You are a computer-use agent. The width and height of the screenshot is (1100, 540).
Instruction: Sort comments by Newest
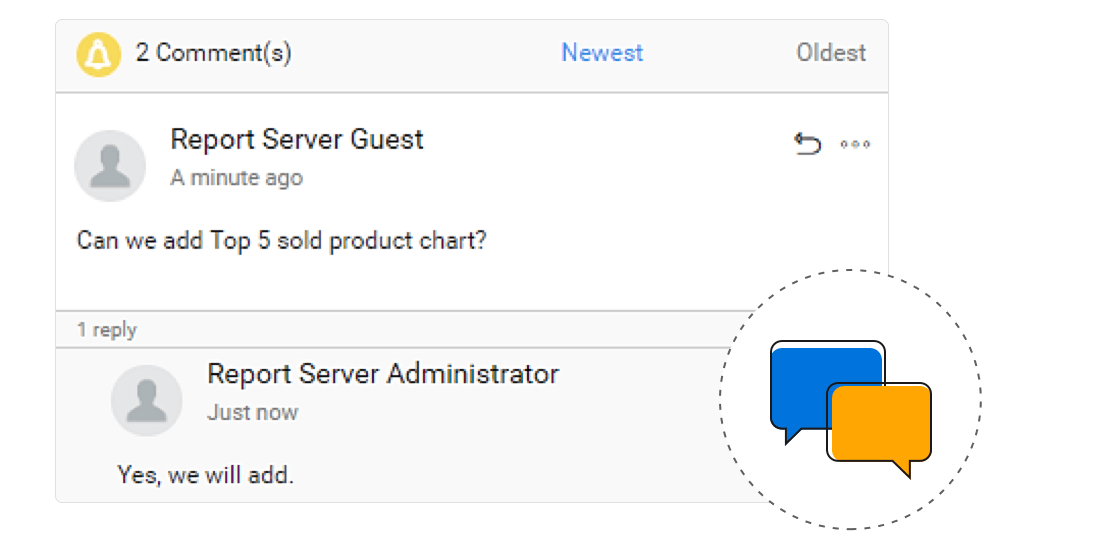pos(602,53)
